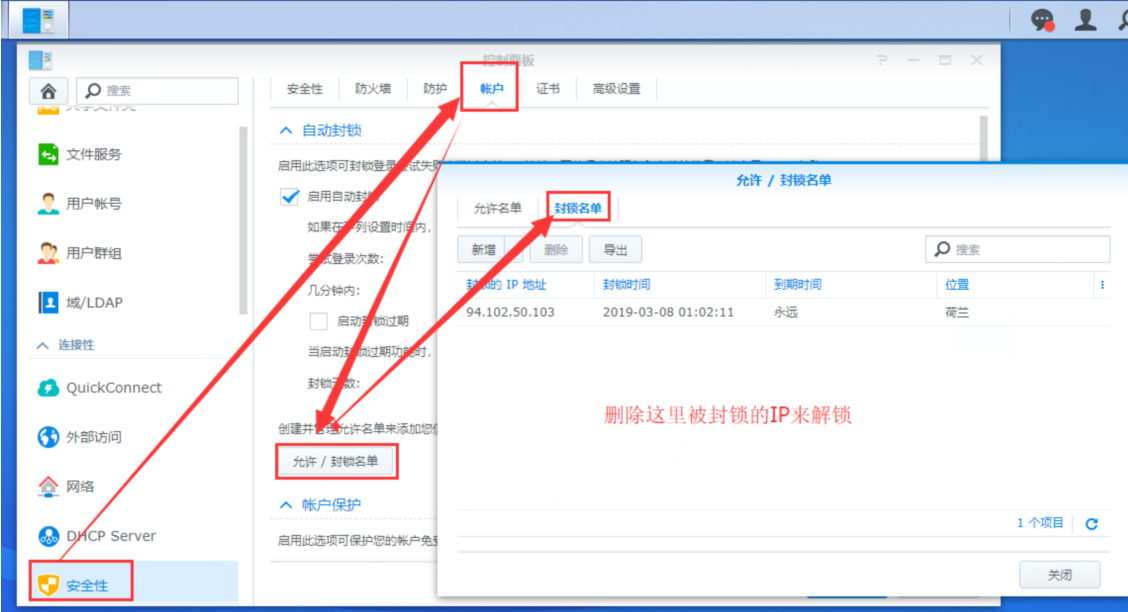Toggle the 启用自动封锁 checkbox
Viewport: 1128px width, 612px height.
[x=290, y=197]
